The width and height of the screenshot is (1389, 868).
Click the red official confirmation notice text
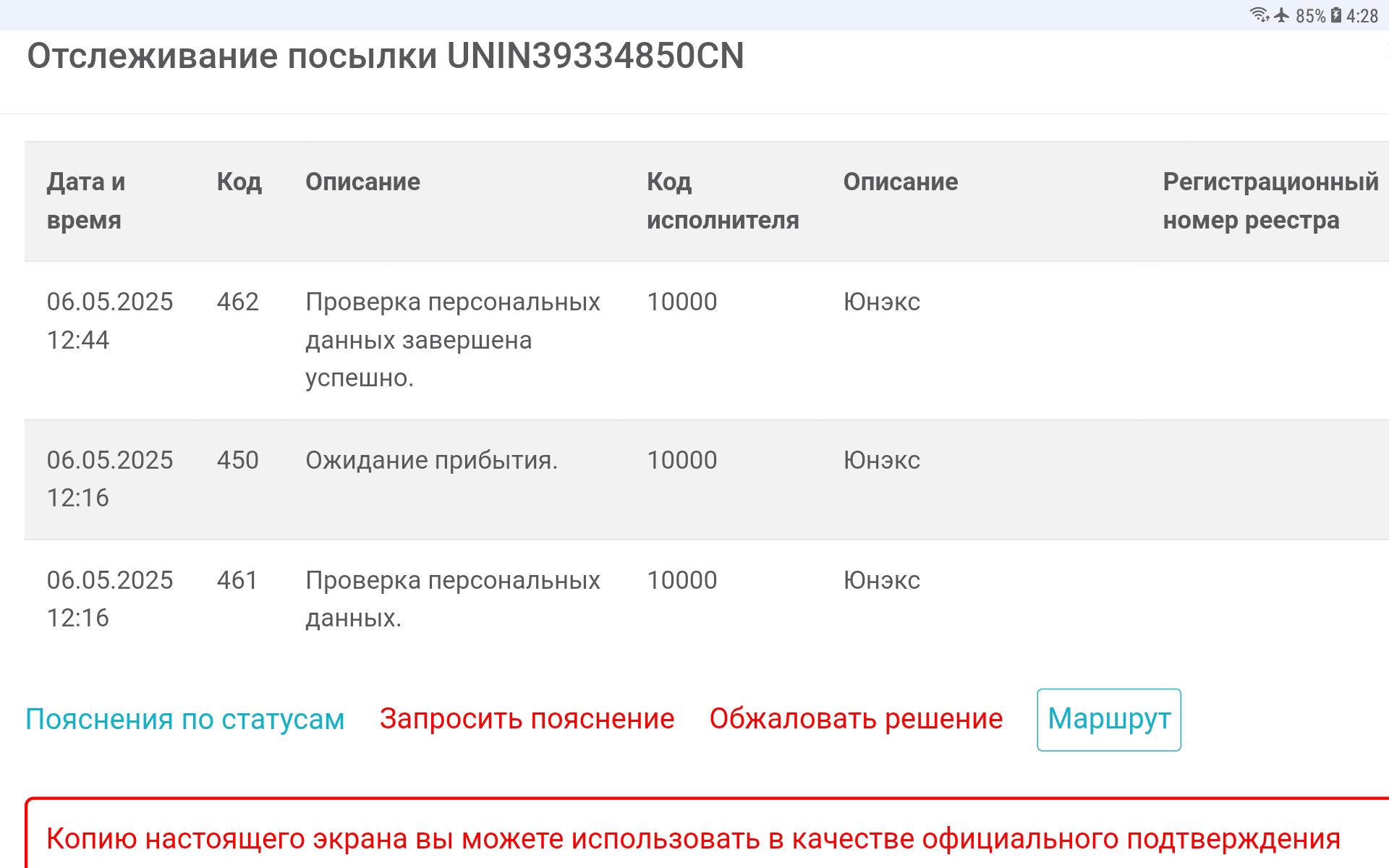[x=693, y=839]
